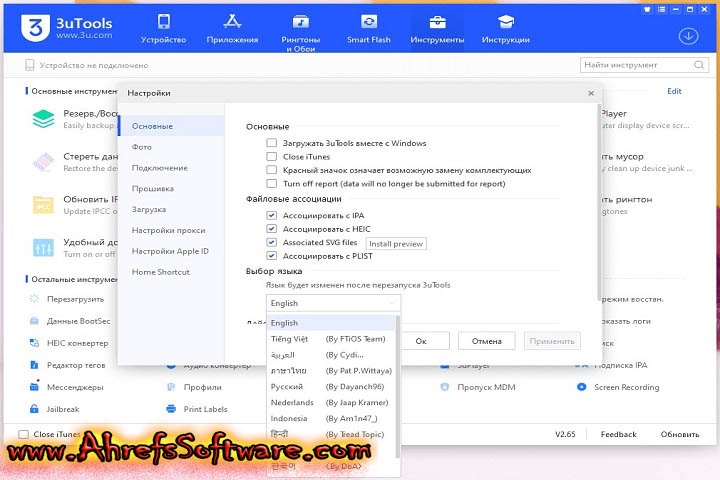Screen dimensions: 720x480
Task: Open the Инструкции tutorials icon
Action: pos(505,22)
